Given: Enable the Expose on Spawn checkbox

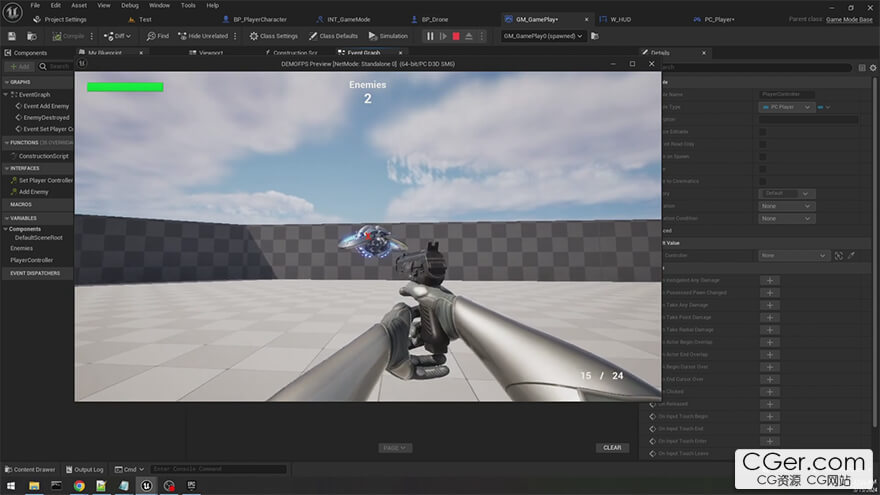Looking at the screenshot, I should 762,157.
